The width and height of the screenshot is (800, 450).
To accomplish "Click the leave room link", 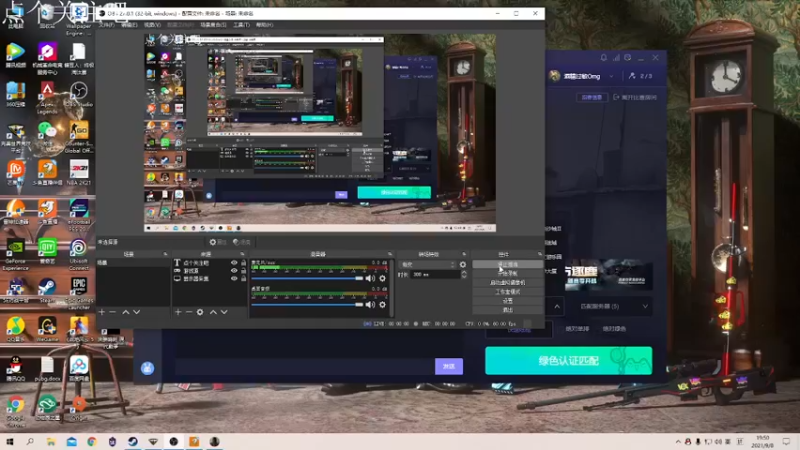I will point(635,97).
